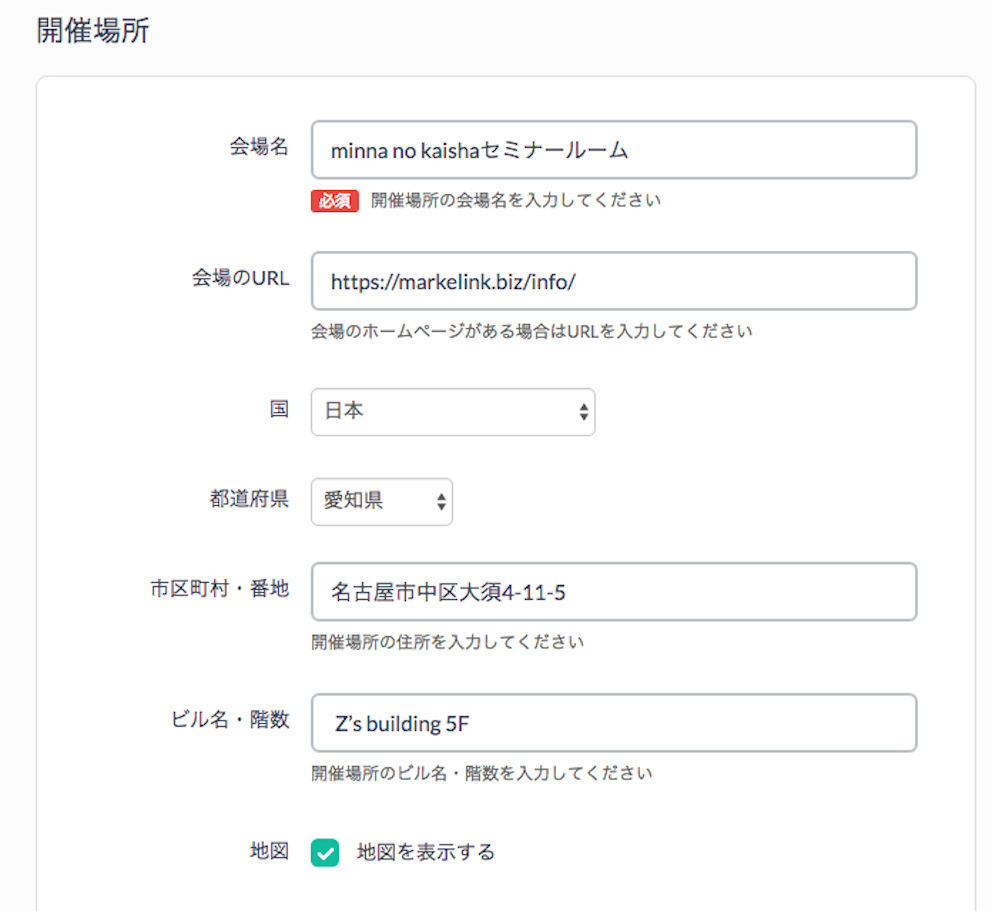Click the red 必須 badge

click(335, 201)
